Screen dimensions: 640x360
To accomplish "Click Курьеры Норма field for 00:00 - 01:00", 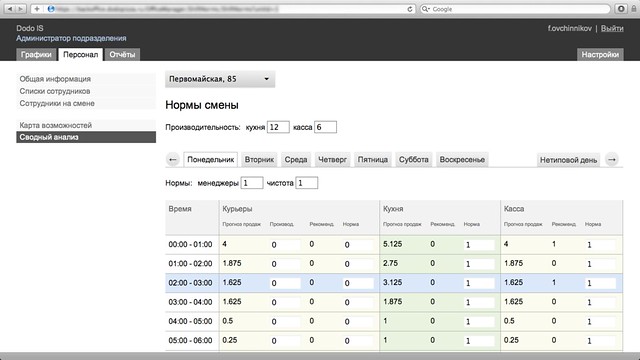I will (358, 245).
